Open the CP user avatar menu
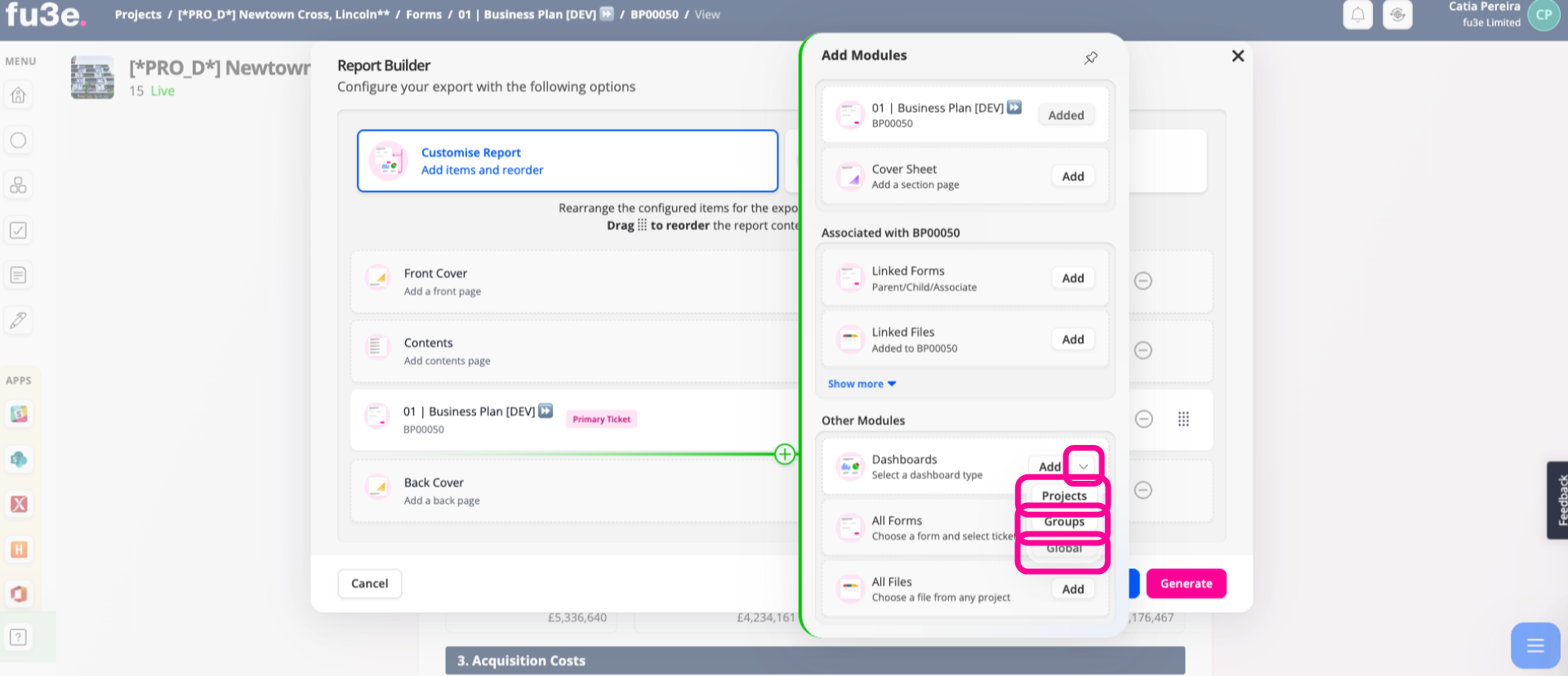The height and width of the screenshot is (676, 1568). pos(1543,15)
